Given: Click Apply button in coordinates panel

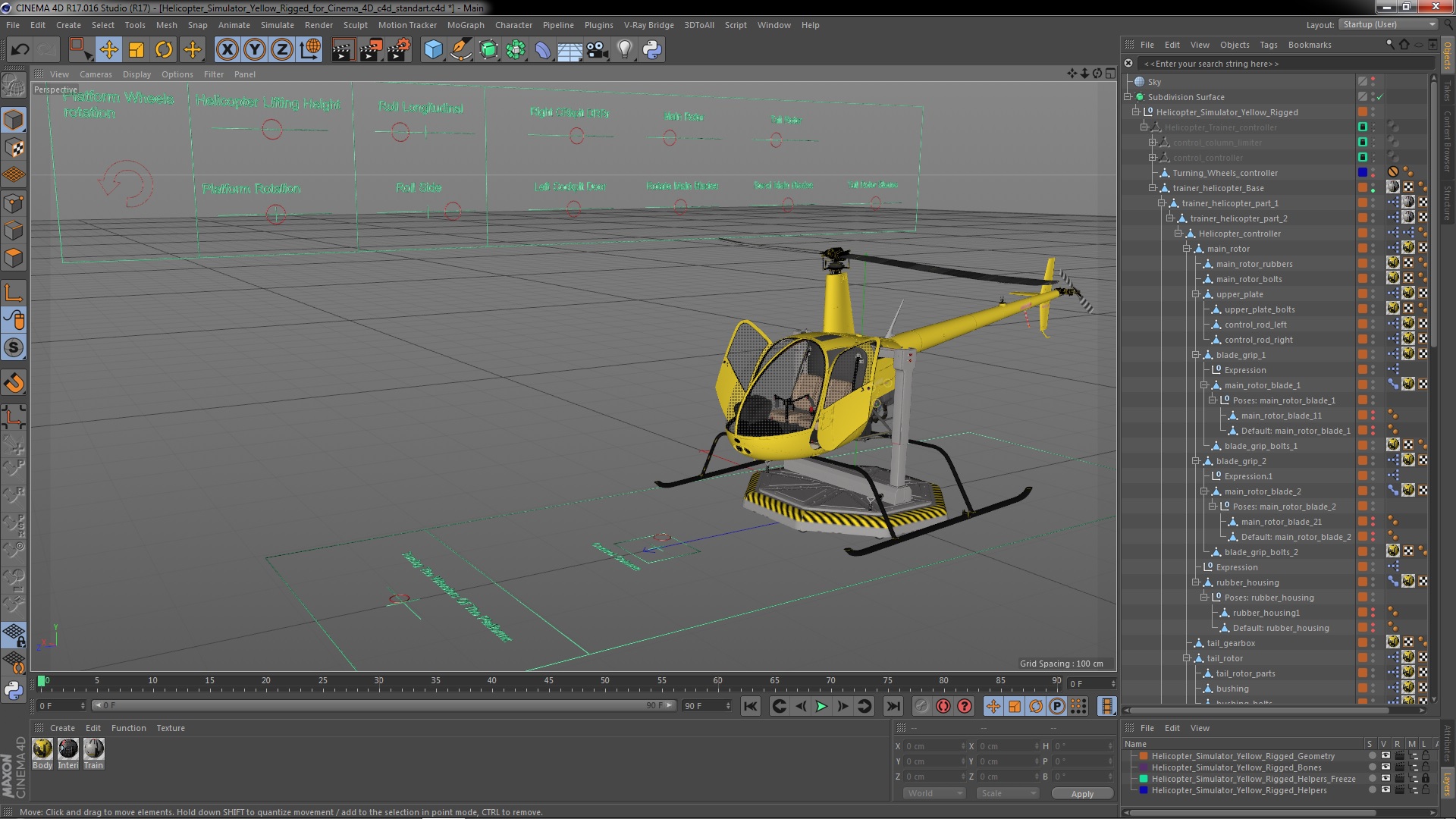Looking at the screenshot, I should click(1082, 793).
